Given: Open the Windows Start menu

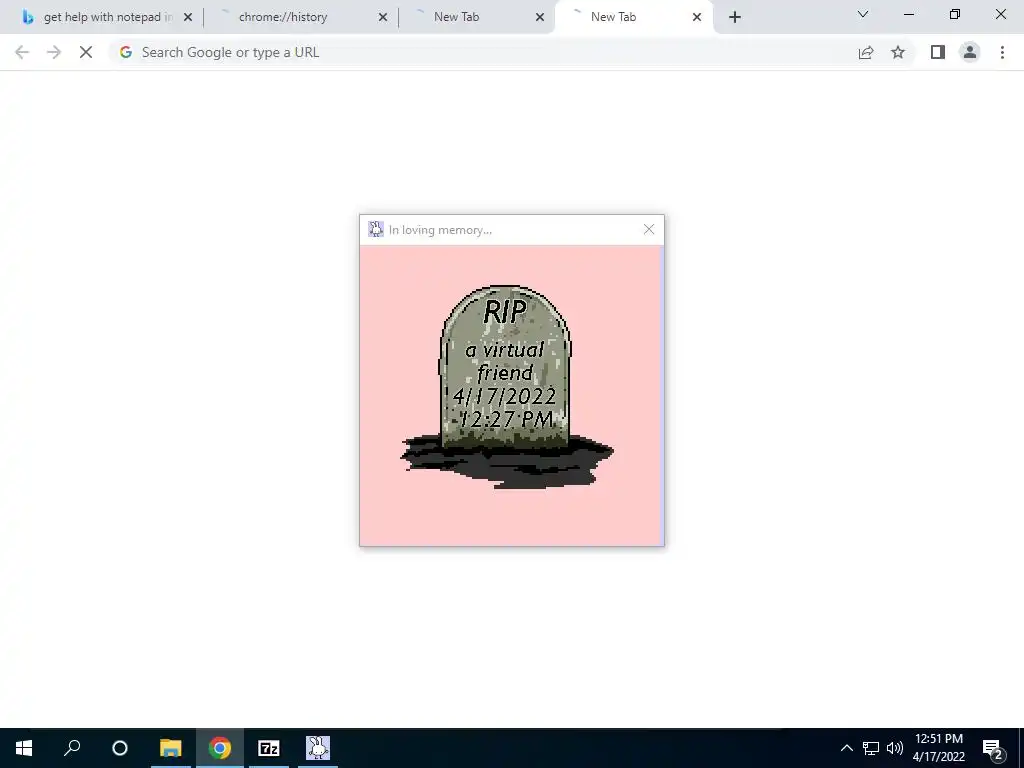Looking at the screenshot, I should 24,748.
